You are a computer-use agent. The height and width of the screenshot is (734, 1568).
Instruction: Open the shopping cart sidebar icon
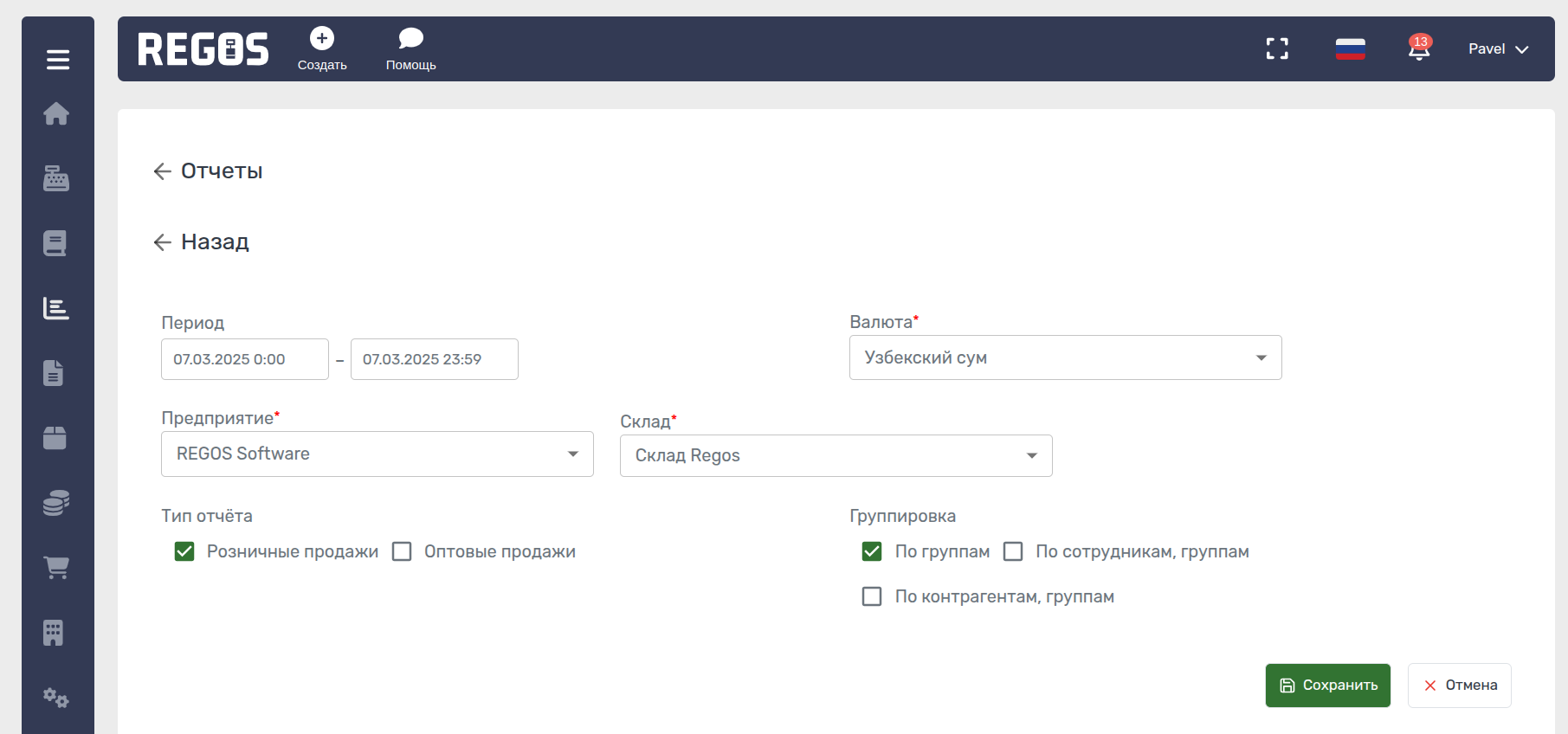[x=56, y=568]
